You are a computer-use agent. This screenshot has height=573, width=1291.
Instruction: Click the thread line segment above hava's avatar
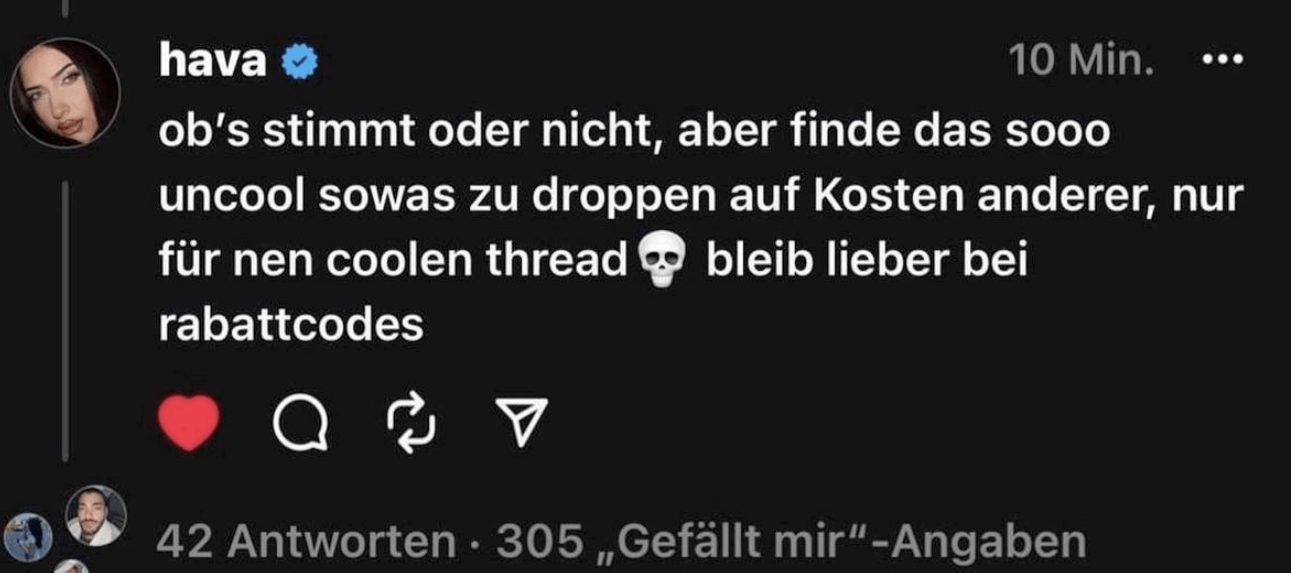[66, 9]
